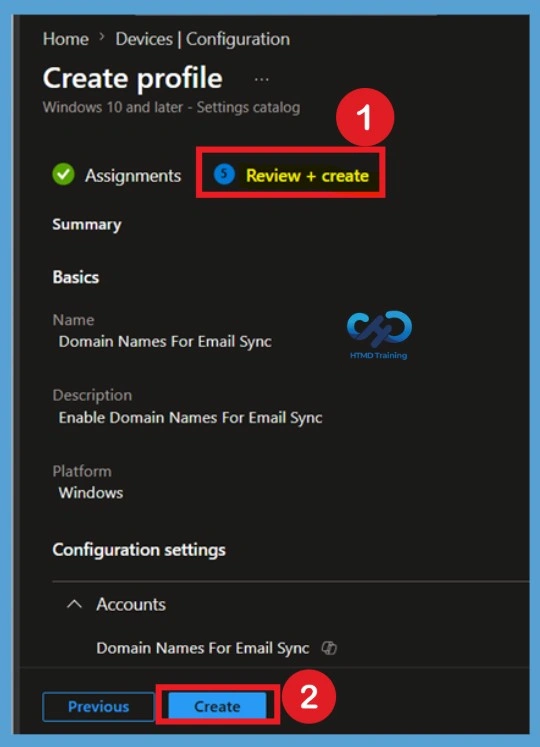Click the Basics heading

(76, 277)
